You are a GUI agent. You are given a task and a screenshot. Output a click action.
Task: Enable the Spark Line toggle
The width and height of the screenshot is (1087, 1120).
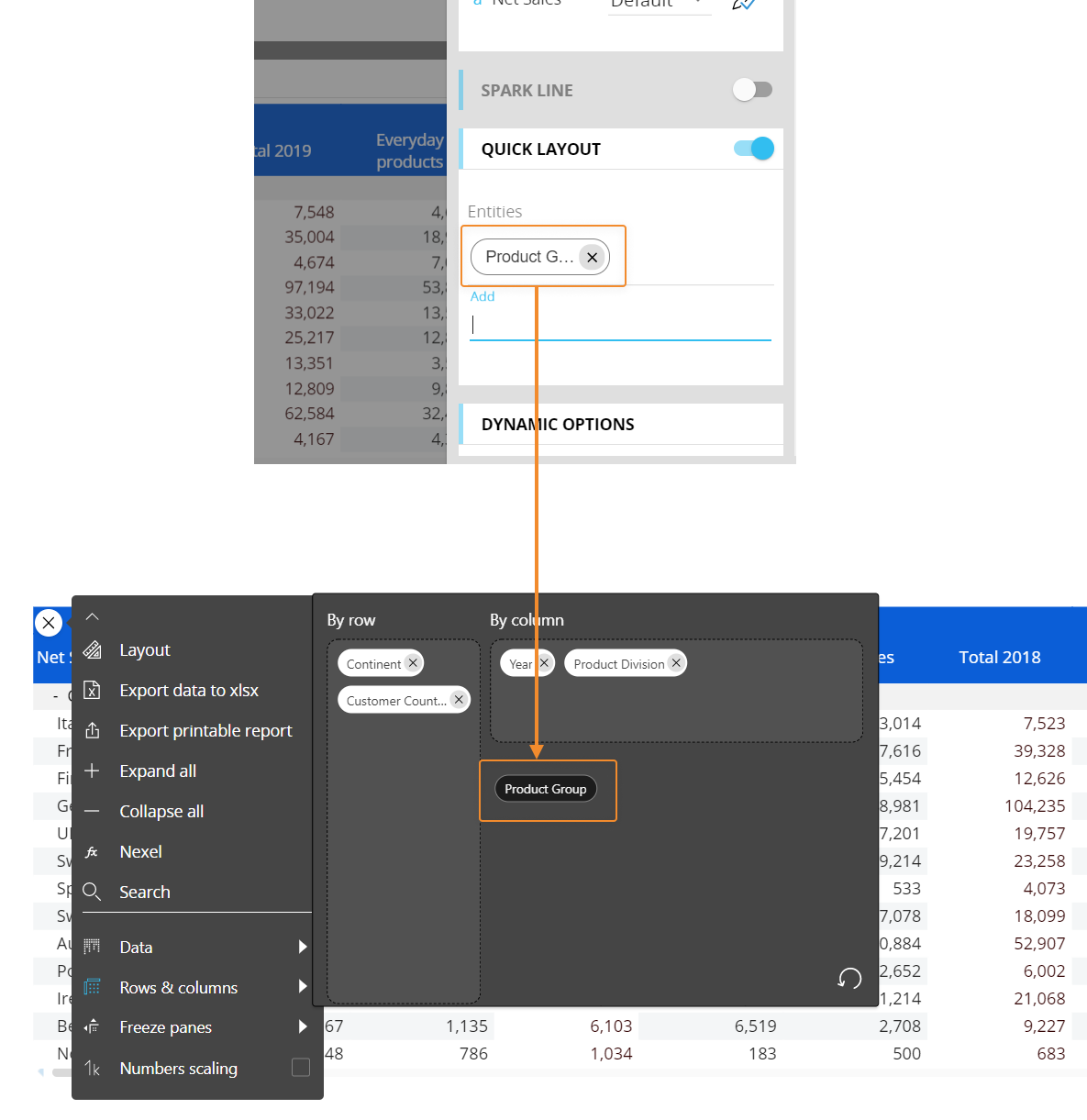[x=752, y=90]
